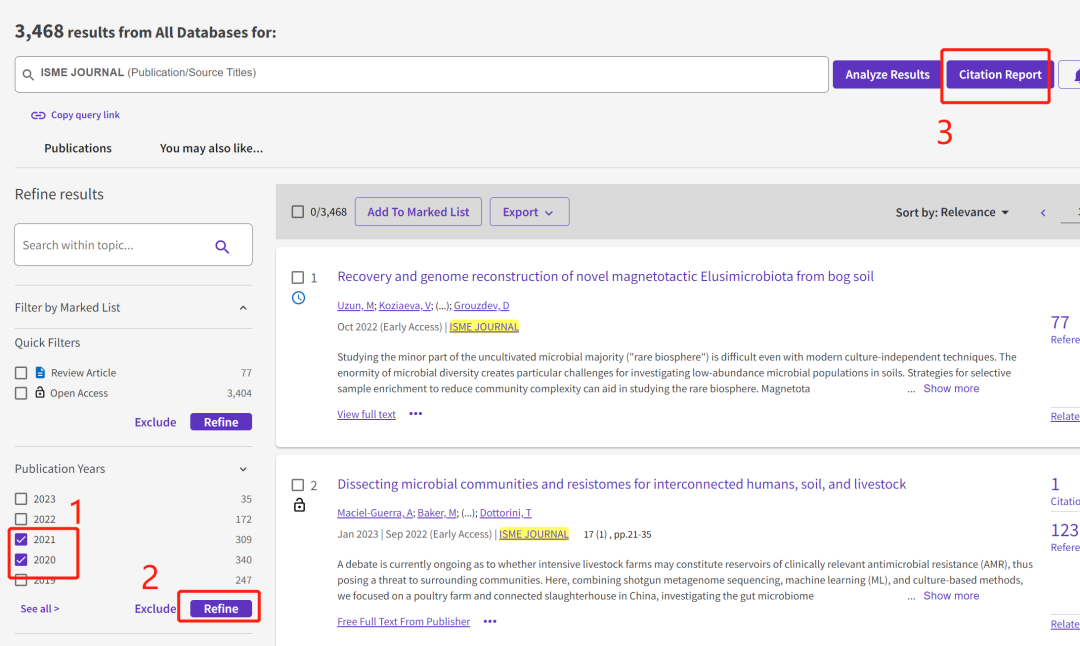Switch to the Publications tab
Viewport: 1080px width, 646px height.
(x=78, y=148)
